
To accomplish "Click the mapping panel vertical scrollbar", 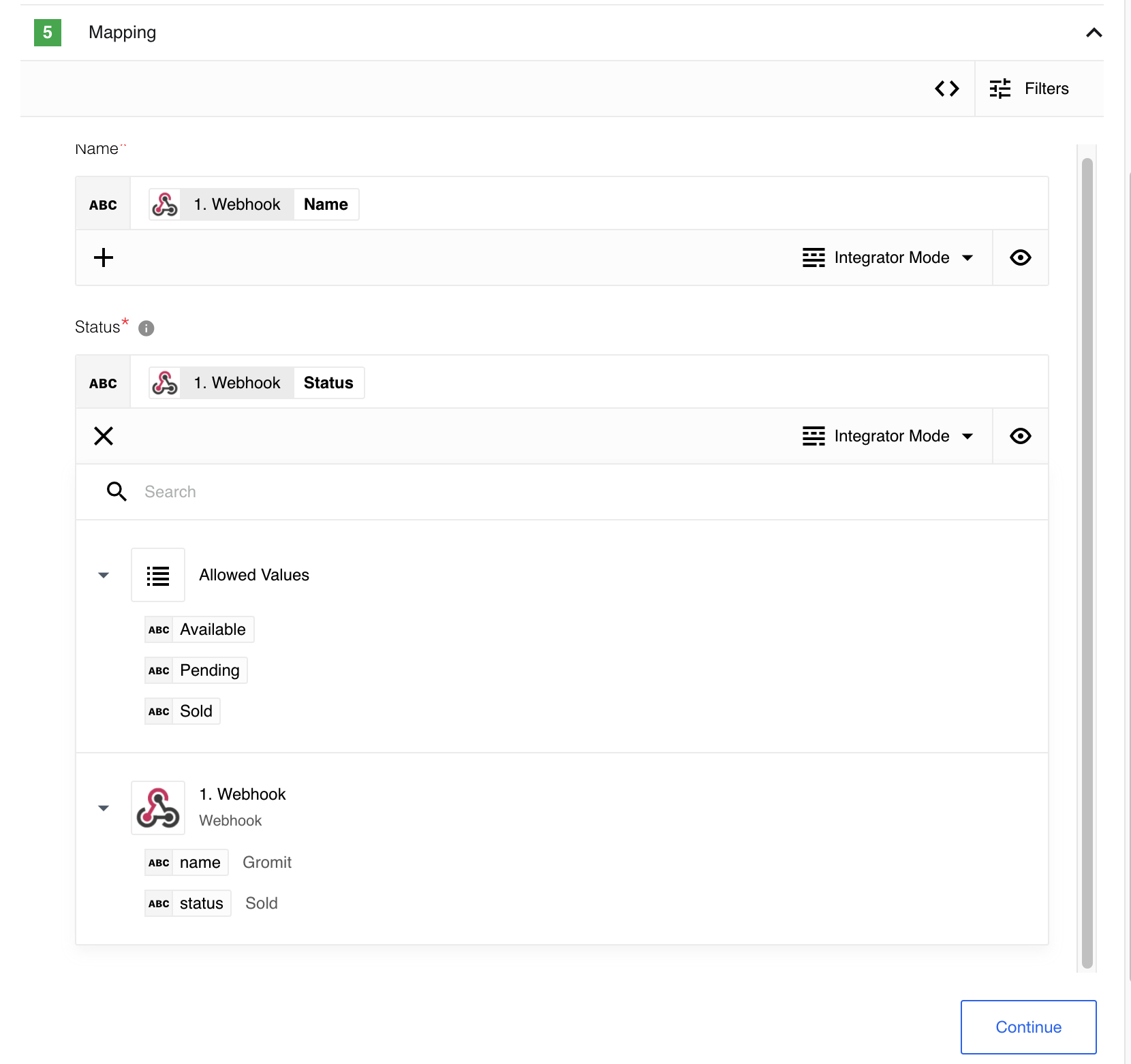I will pos(1087,563).
